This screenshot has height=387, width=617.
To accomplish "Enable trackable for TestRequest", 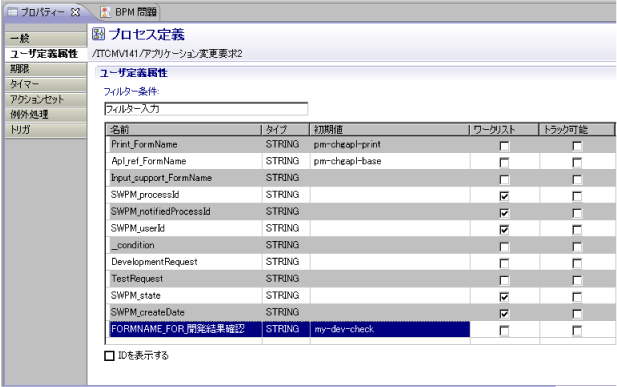I will (577, 280).
